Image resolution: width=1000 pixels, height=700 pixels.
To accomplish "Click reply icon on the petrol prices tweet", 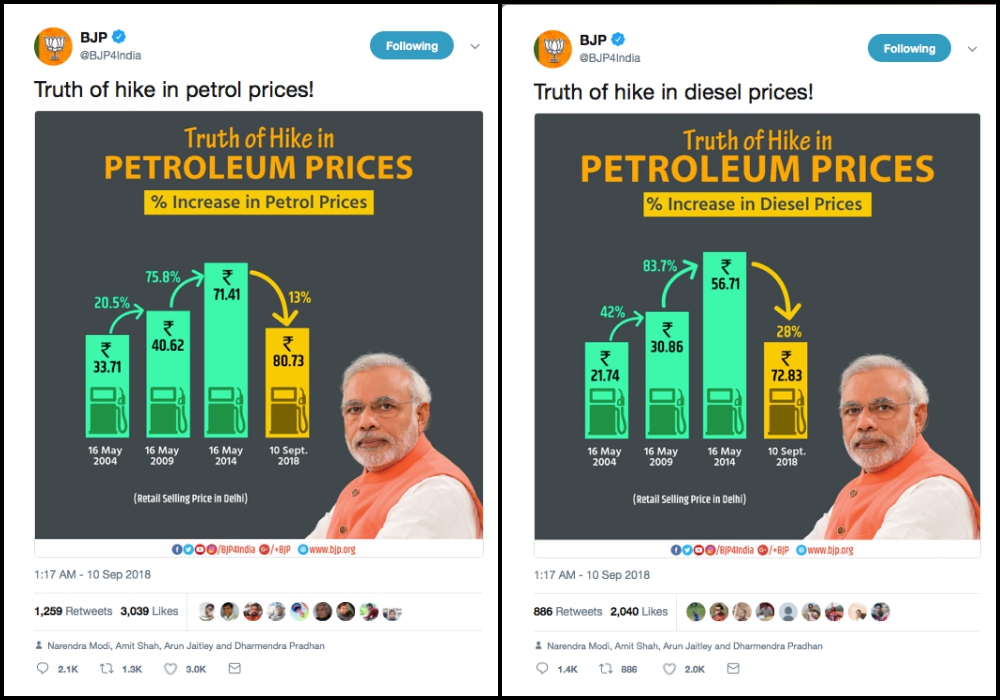I will (42, 668).
